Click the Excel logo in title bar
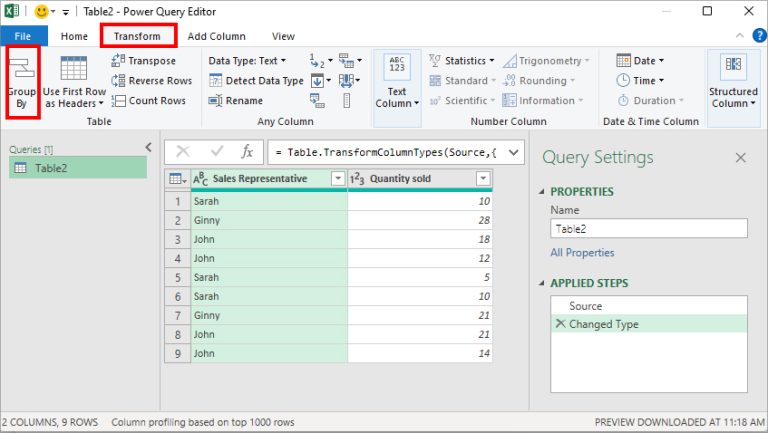Viewport: 768px width, 433px height. 11,11
